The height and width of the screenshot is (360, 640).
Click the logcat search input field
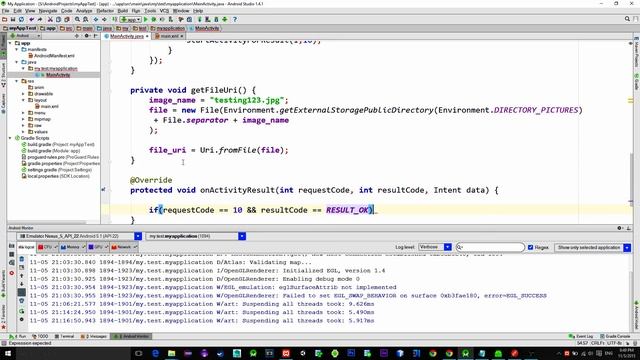(x=490, y=247)
